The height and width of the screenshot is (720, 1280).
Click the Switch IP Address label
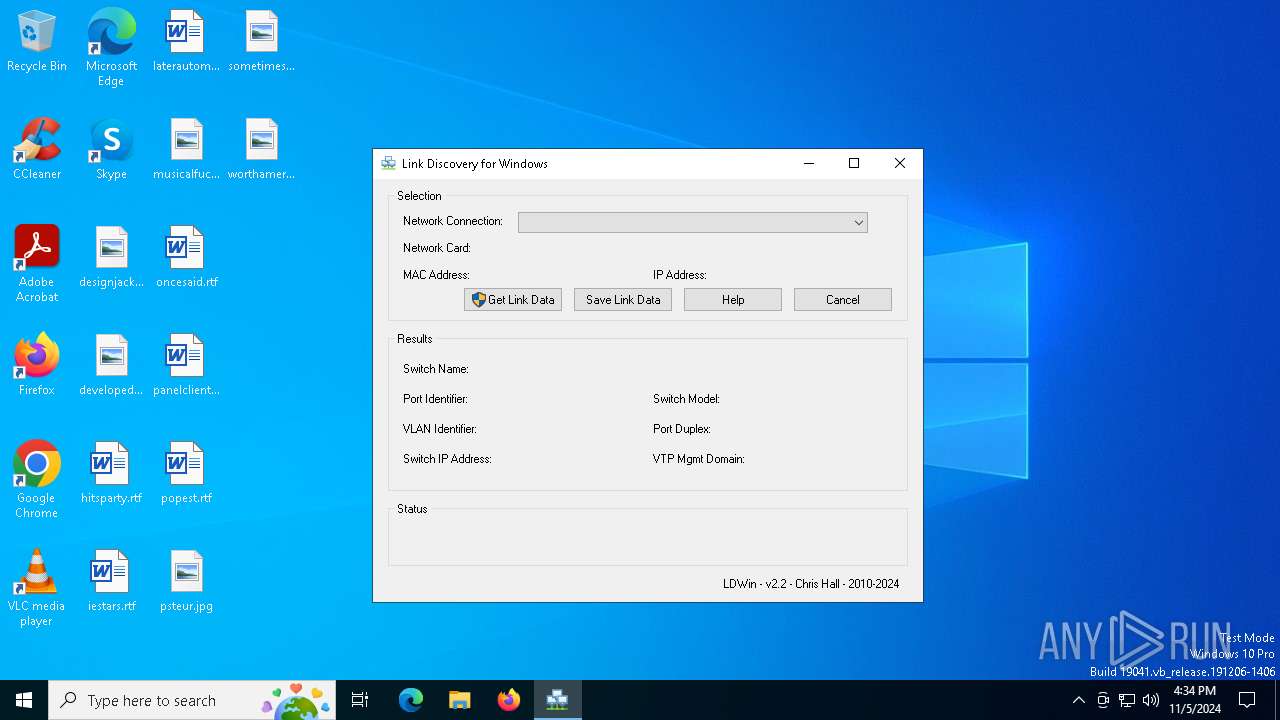447,459
